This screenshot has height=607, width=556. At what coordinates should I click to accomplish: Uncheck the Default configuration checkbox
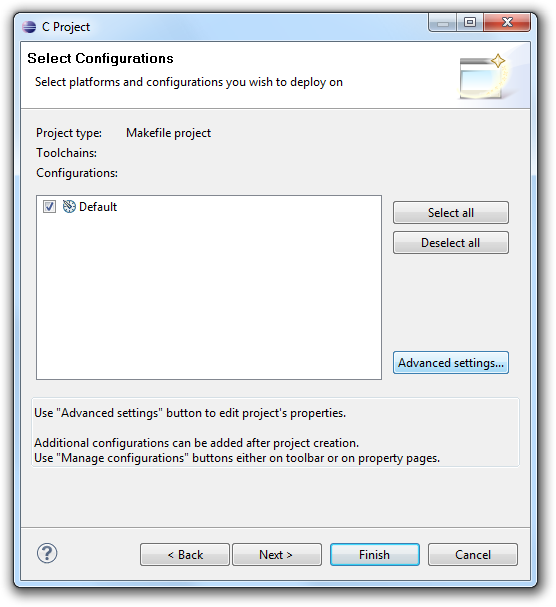click(49, 207)
